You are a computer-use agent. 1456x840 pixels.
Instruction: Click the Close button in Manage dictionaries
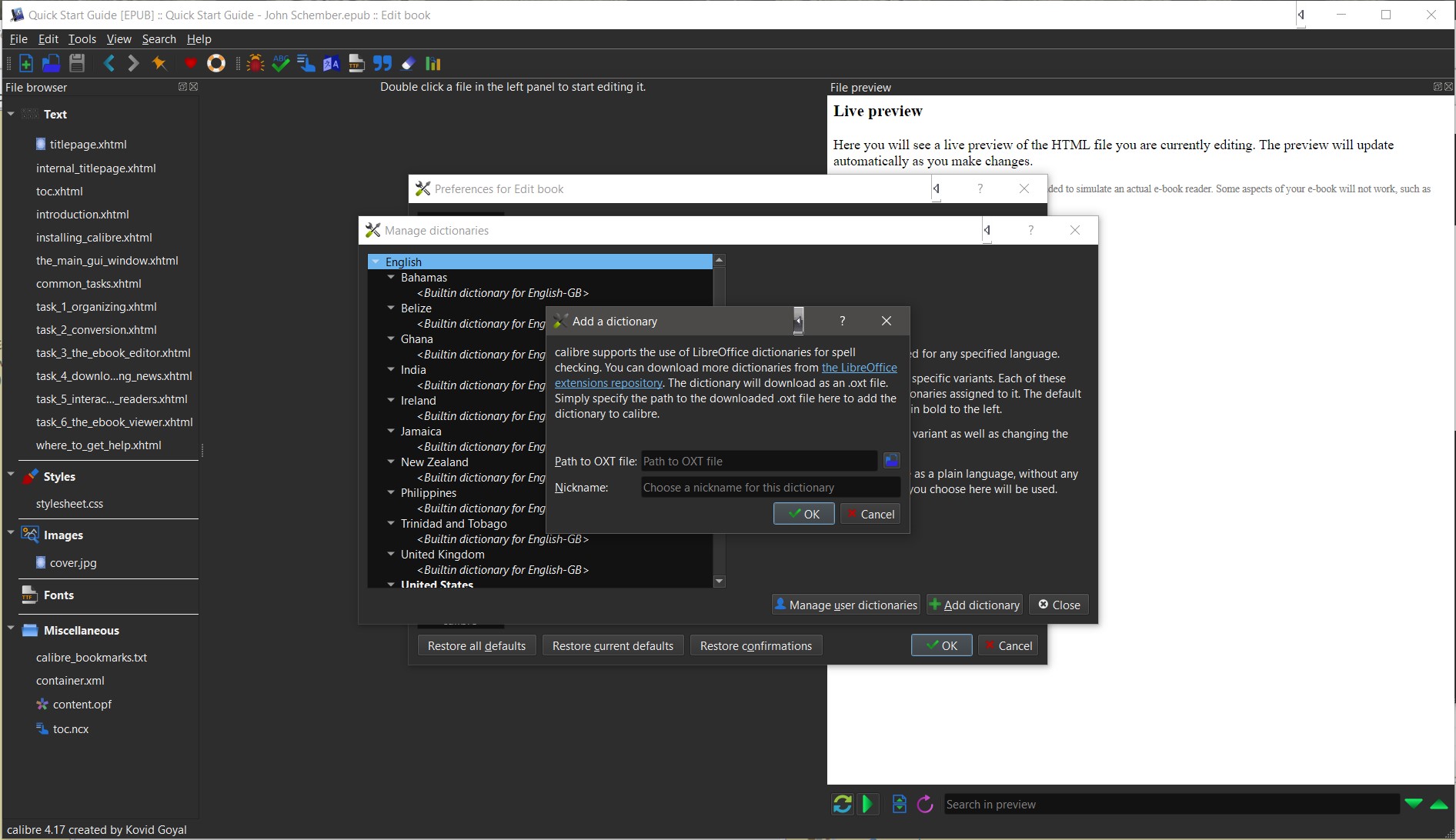[x=1060, y=605]
